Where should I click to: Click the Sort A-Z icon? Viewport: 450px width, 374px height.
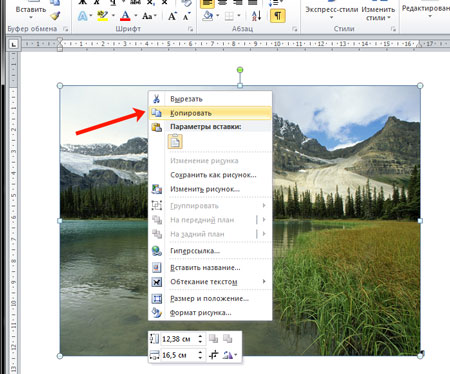pyautogui.click(x=257, y=16)
